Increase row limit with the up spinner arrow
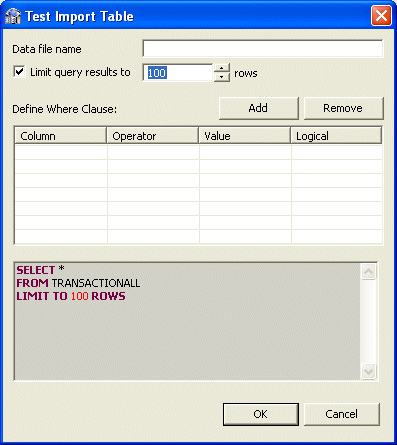The width and height of the screenshot is (397, 445). point(221,68)
